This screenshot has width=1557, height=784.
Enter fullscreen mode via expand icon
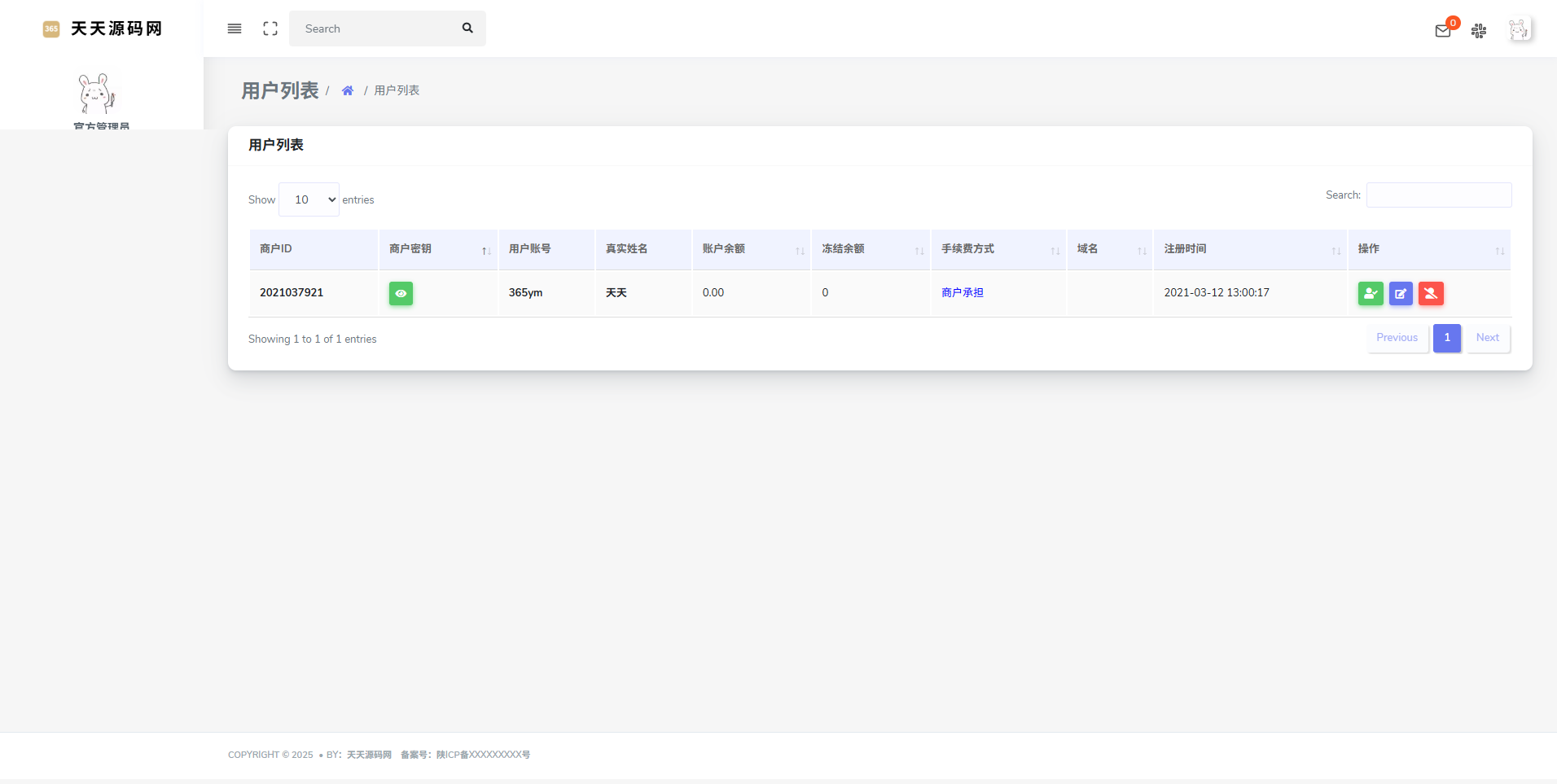270,28
